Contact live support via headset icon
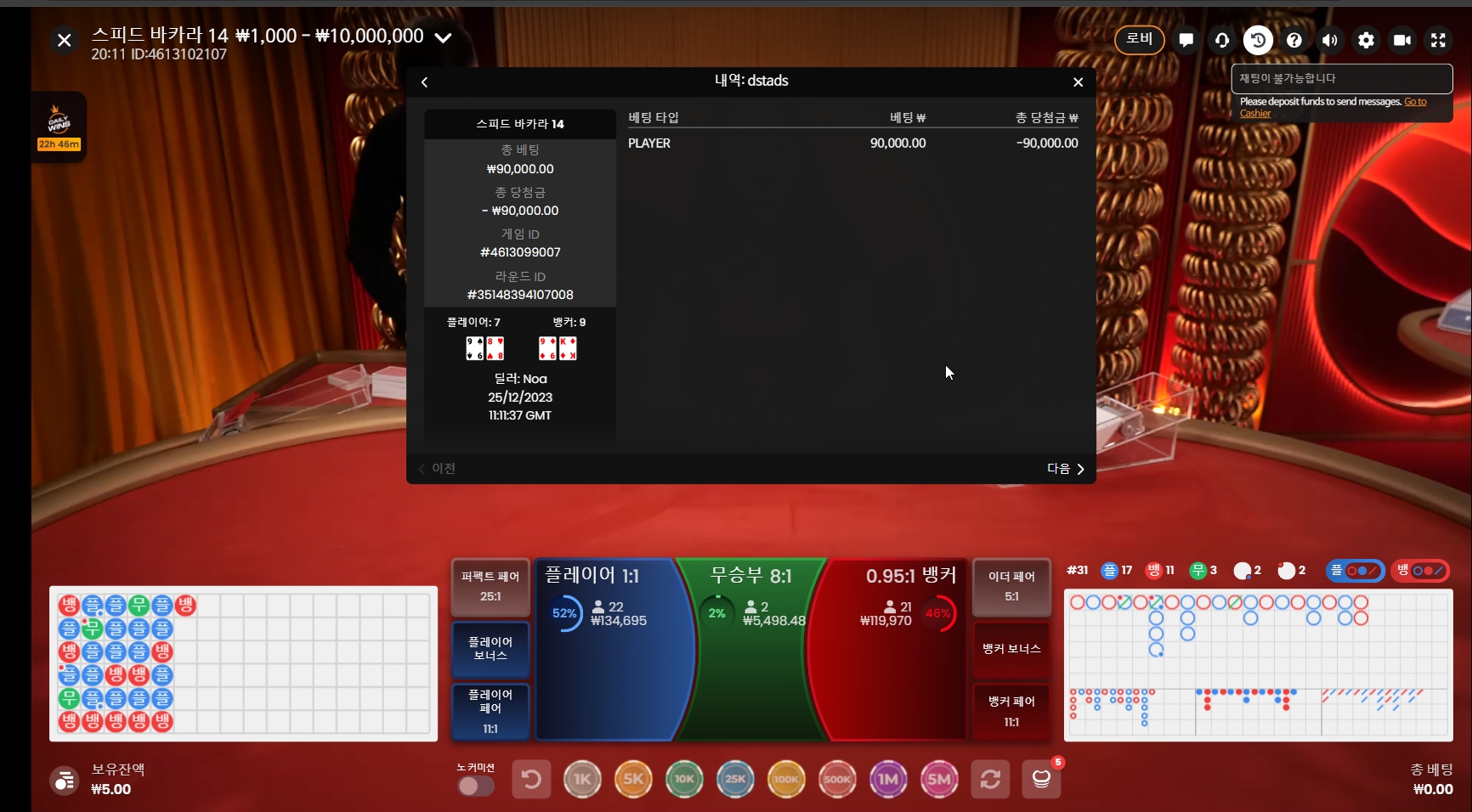This screenshot has height=812, width=1472. 1222,40
